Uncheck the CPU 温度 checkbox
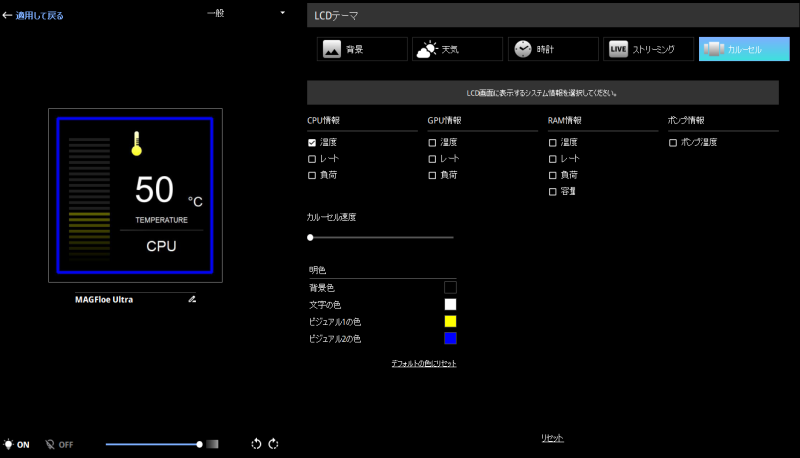 pyautogui.click(x=312, y=143)
